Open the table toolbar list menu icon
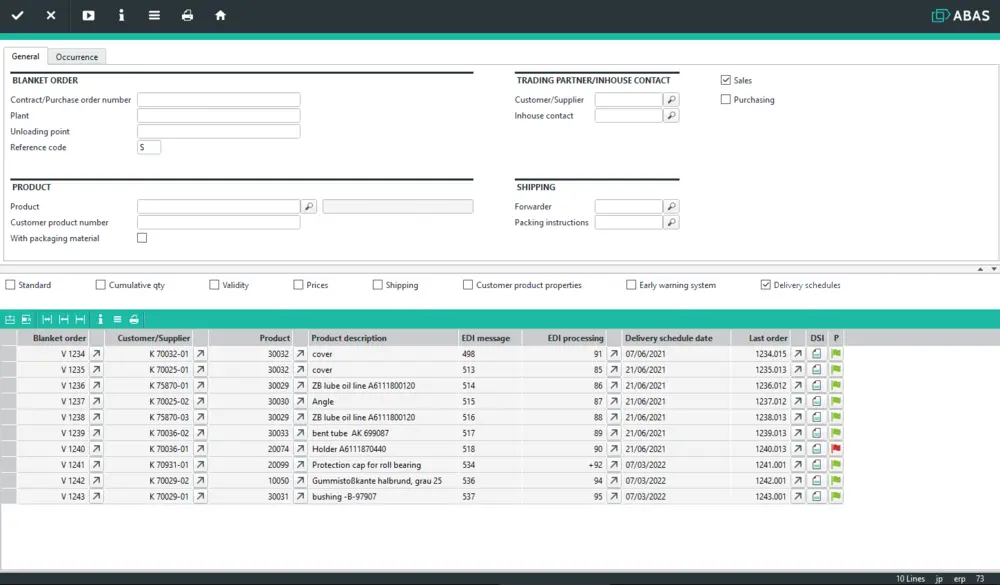Screen dimensions: 1000x585 tap(117, 319)
